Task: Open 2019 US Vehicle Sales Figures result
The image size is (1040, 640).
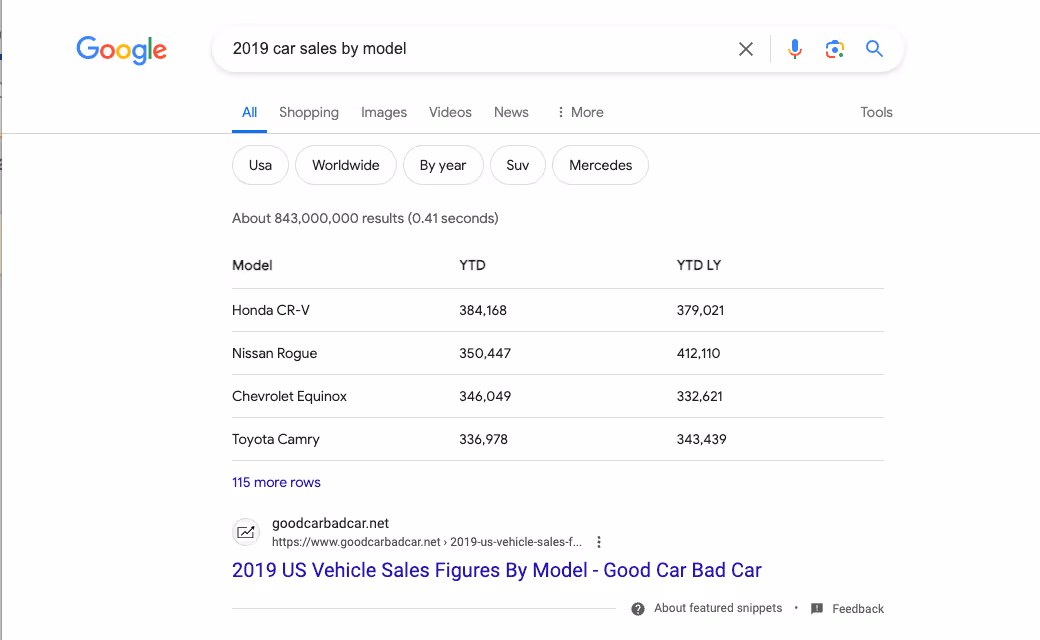Action: click(497, 570)
